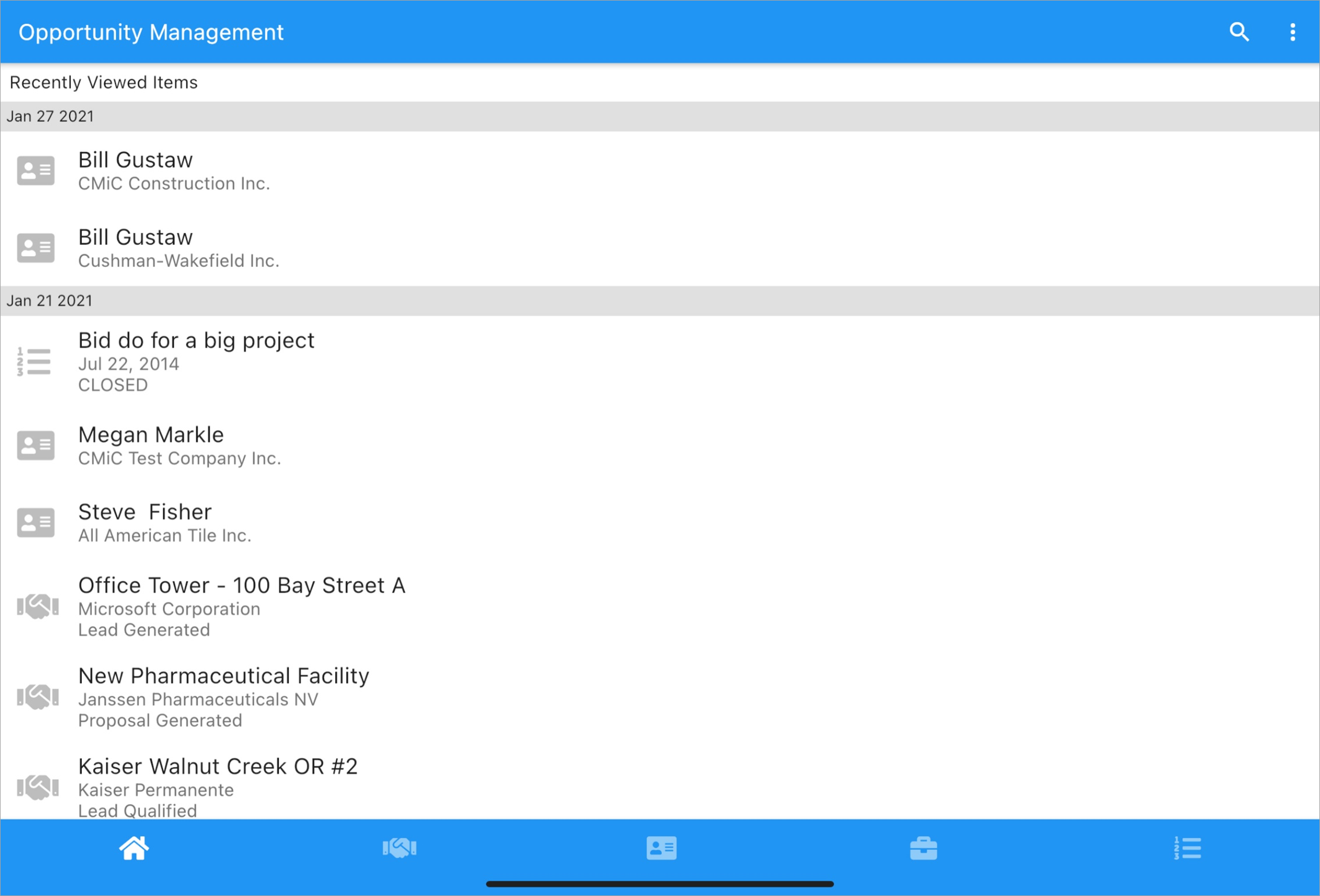Click contact card icon for CMiC Construction Inc.
Viewport: 1320px width, 896px height.
[x=36, y=170]
